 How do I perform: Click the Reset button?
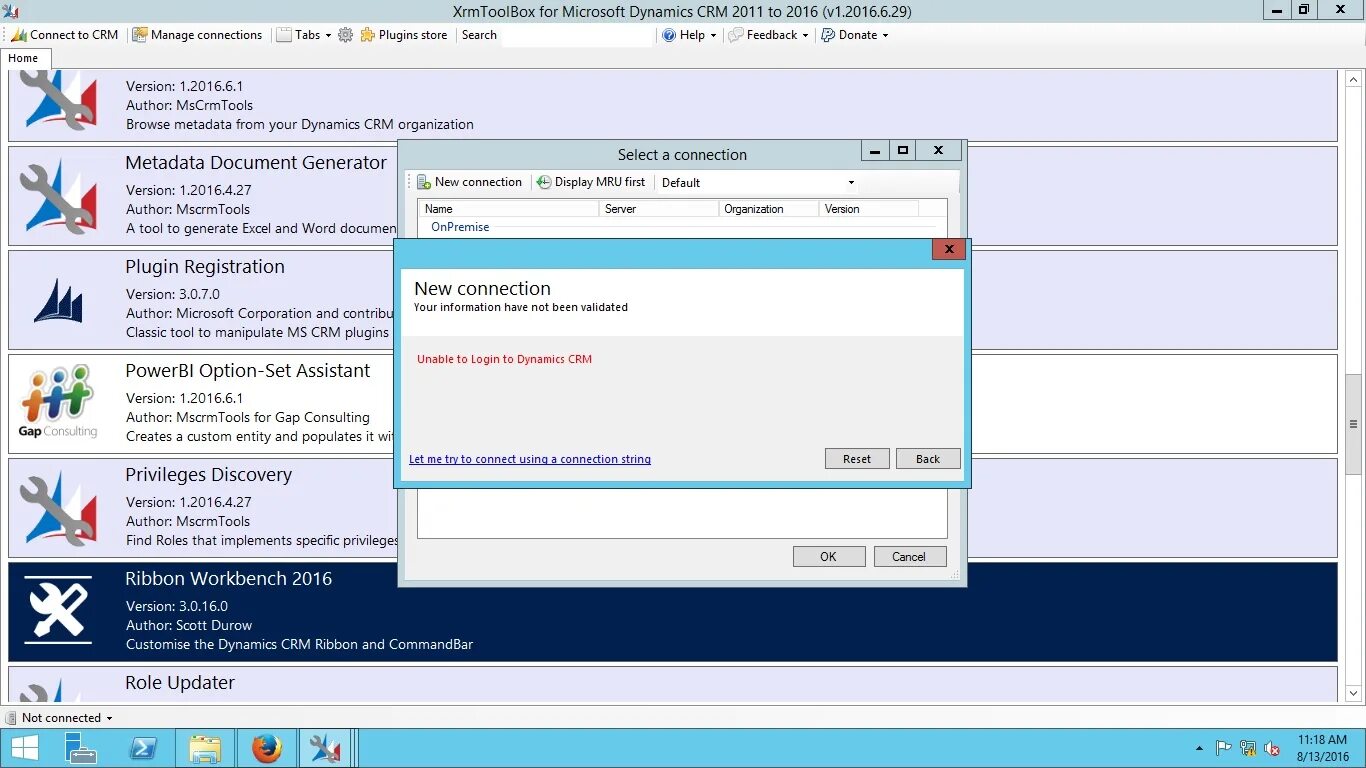pyautogui.click(x=856, y=458)
